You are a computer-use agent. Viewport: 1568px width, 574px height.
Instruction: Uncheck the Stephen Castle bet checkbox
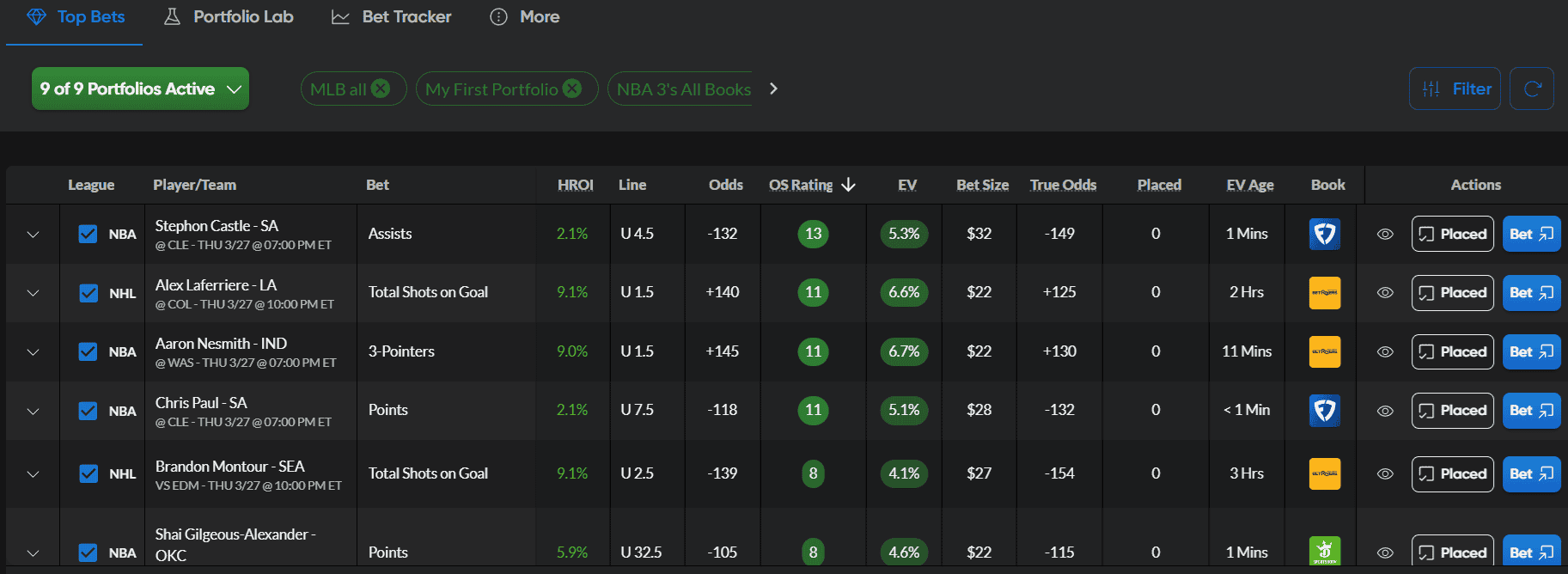(88, 234)
